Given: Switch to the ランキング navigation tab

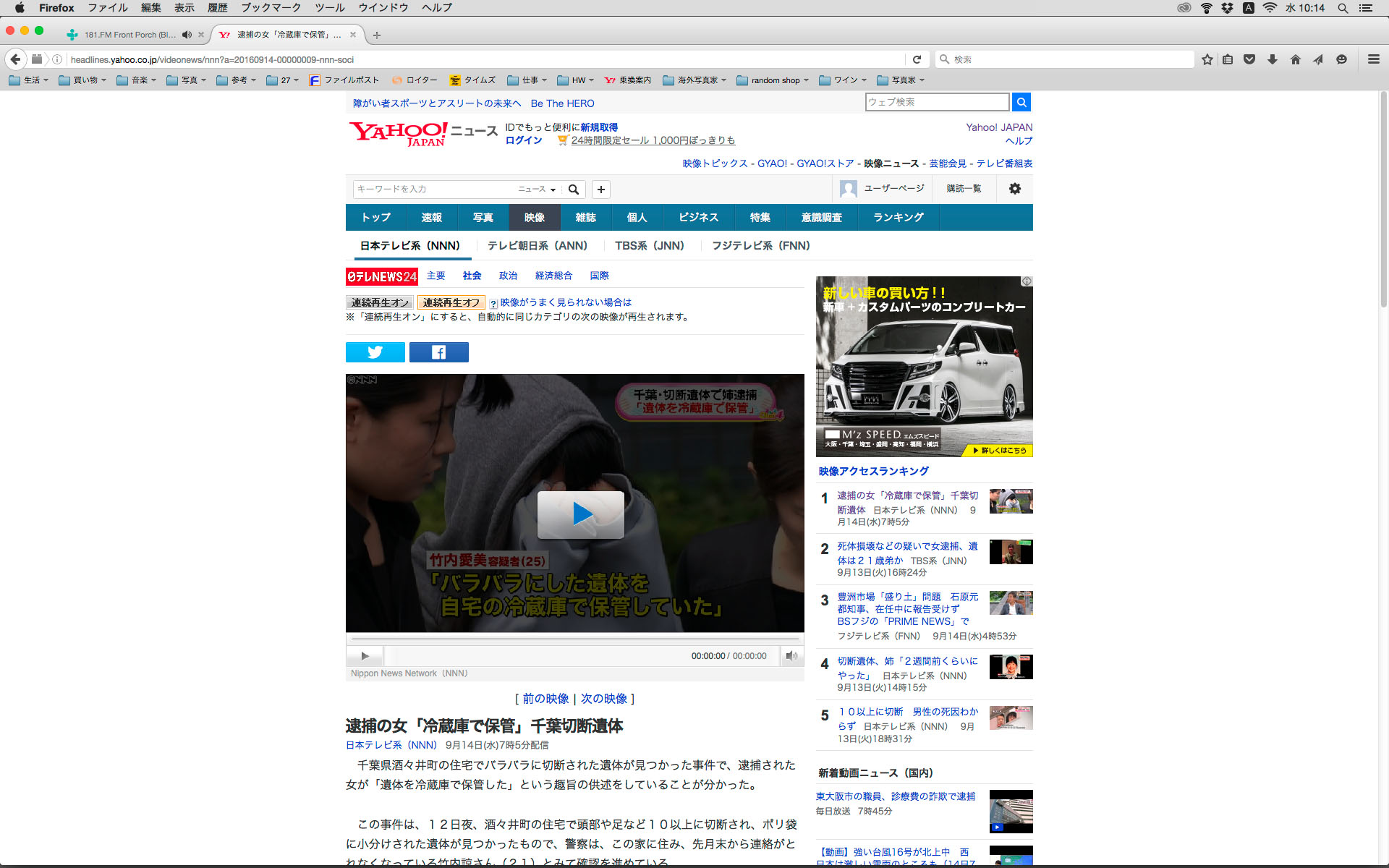Looking at the screenshot, I should pyautogui.click(x=898, y=218).
